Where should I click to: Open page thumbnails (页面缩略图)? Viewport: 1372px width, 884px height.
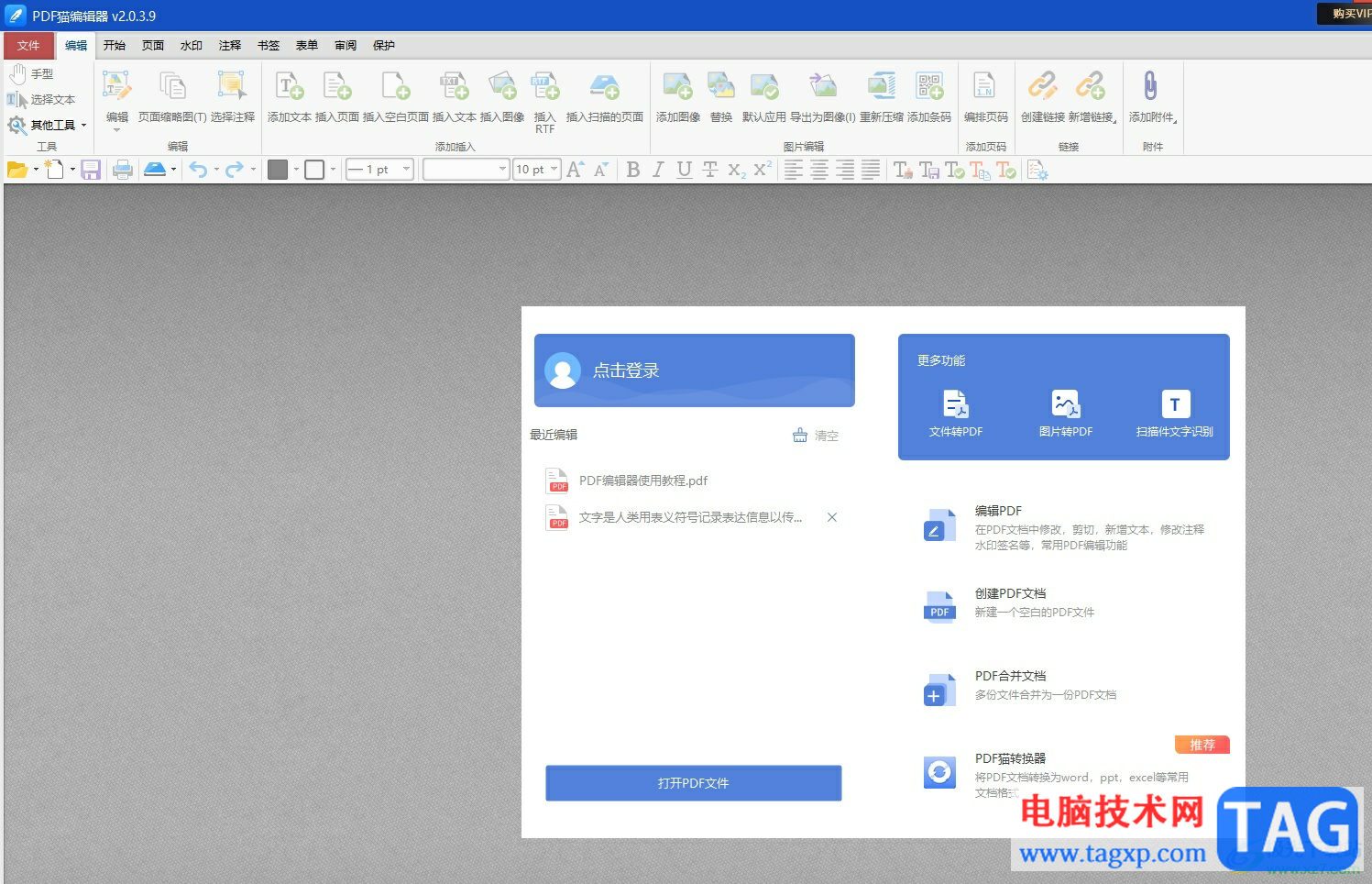(x=172, y=97)
